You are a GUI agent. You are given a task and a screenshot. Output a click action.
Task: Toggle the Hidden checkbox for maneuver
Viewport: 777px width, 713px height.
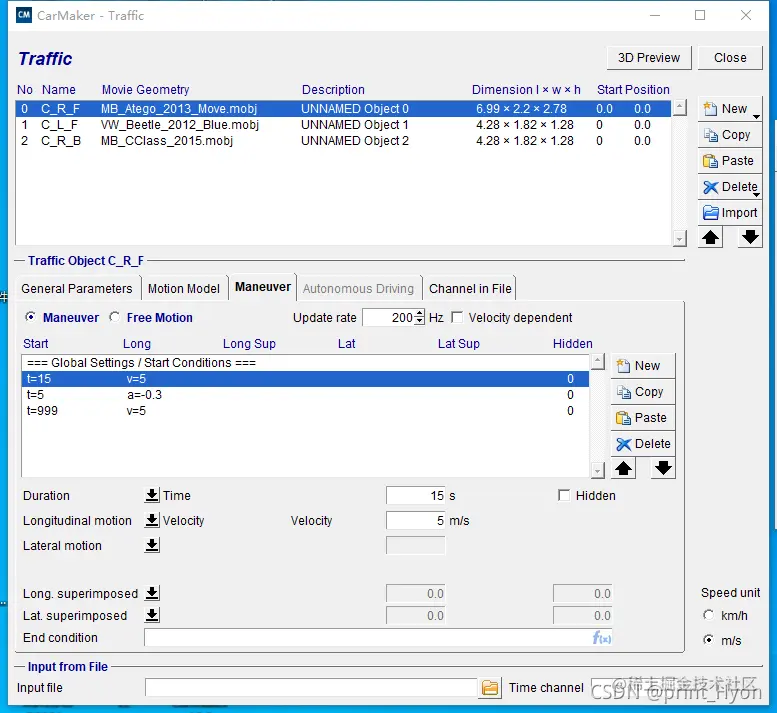click(563, 495)
